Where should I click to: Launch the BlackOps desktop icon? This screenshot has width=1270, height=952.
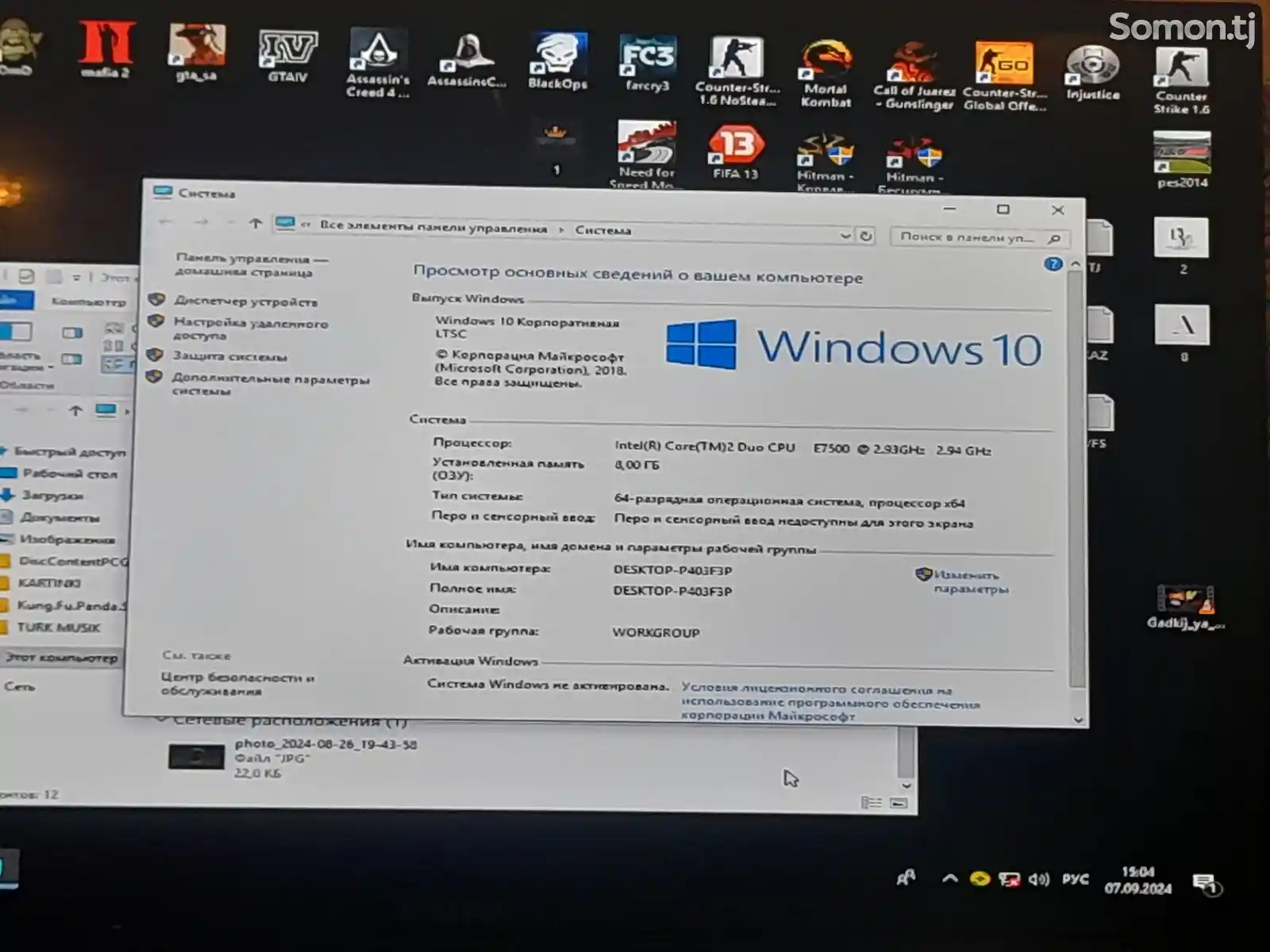coord(557,60)
